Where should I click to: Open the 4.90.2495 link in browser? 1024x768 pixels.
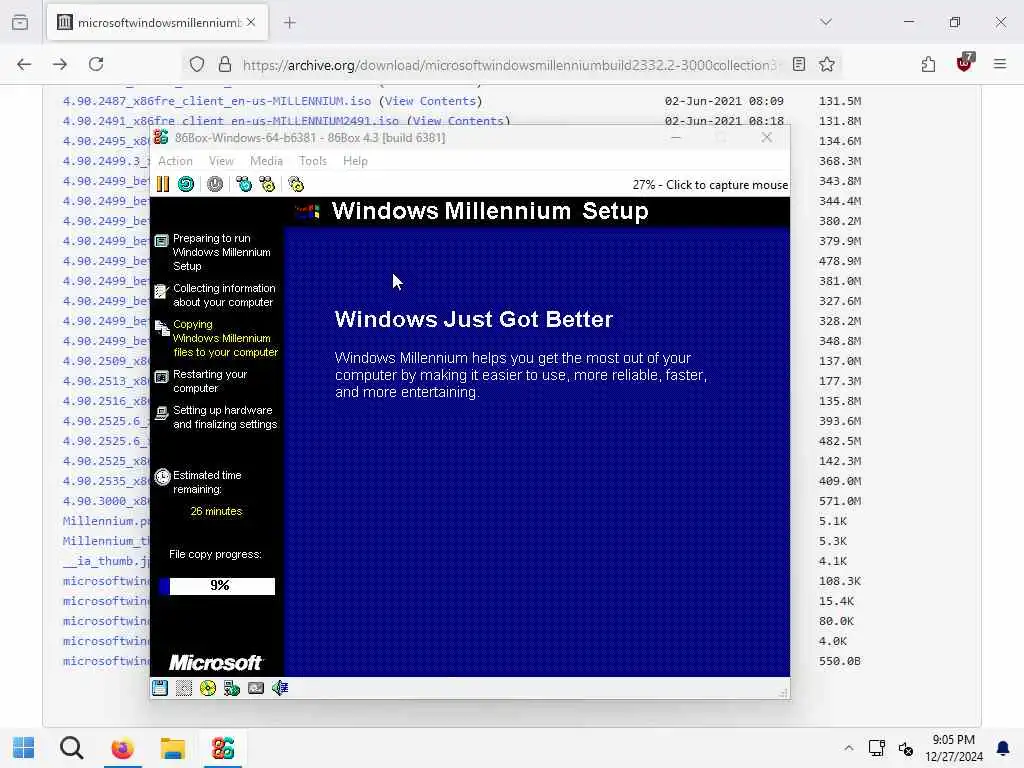pyautogui.click(x=106, y=141)
